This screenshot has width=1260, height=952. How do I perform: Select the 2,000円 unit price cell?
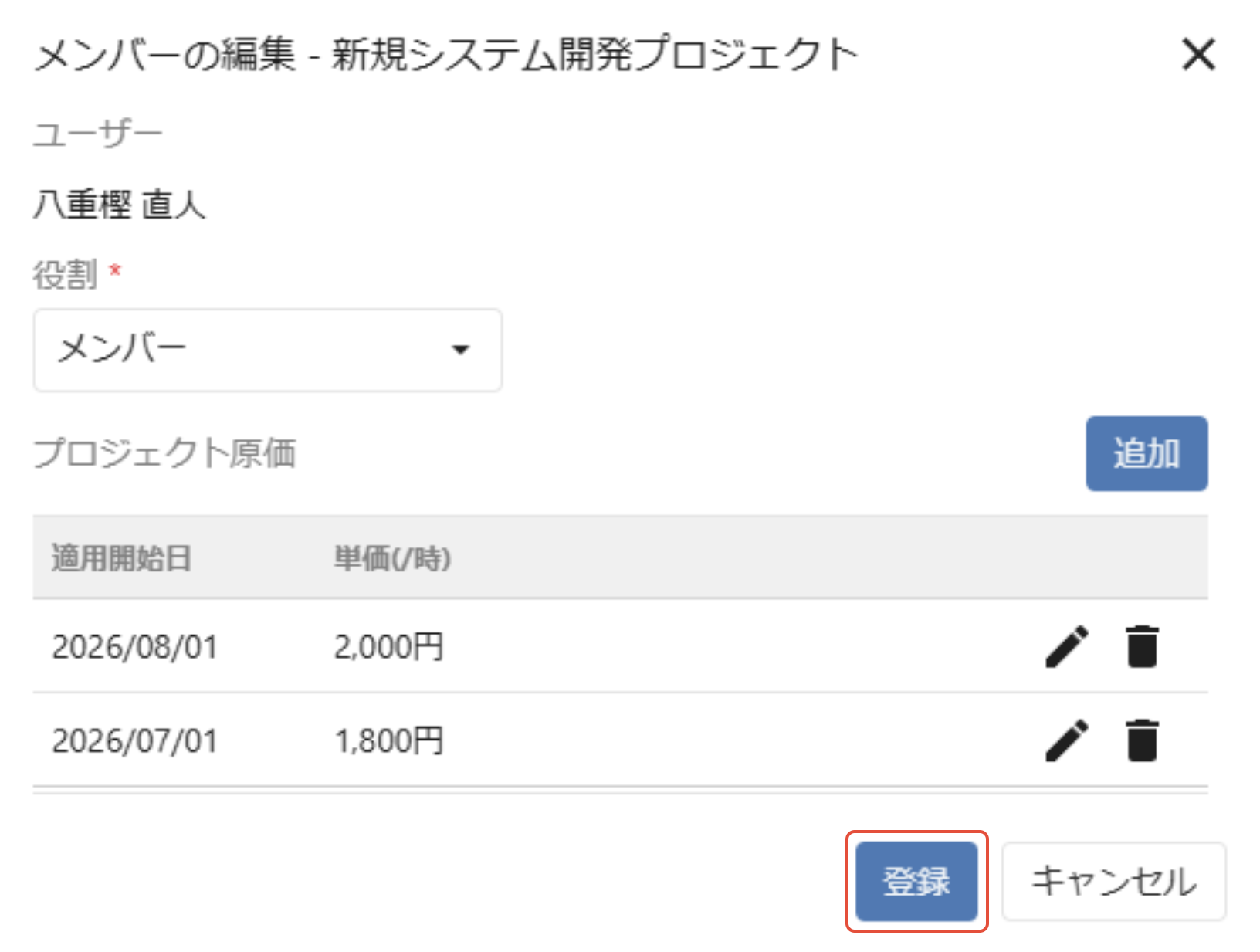tap(388, 646)
